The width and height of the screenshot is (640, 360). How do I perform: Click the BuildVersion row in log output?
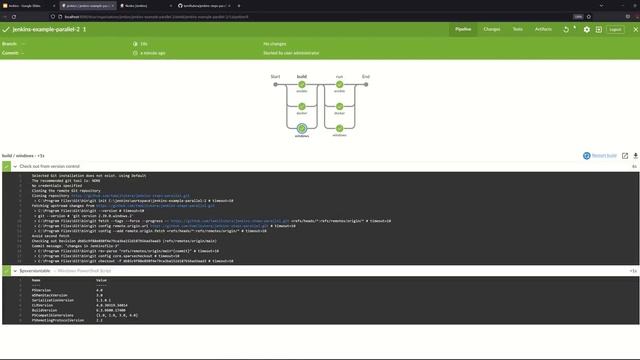pos(78,310)
